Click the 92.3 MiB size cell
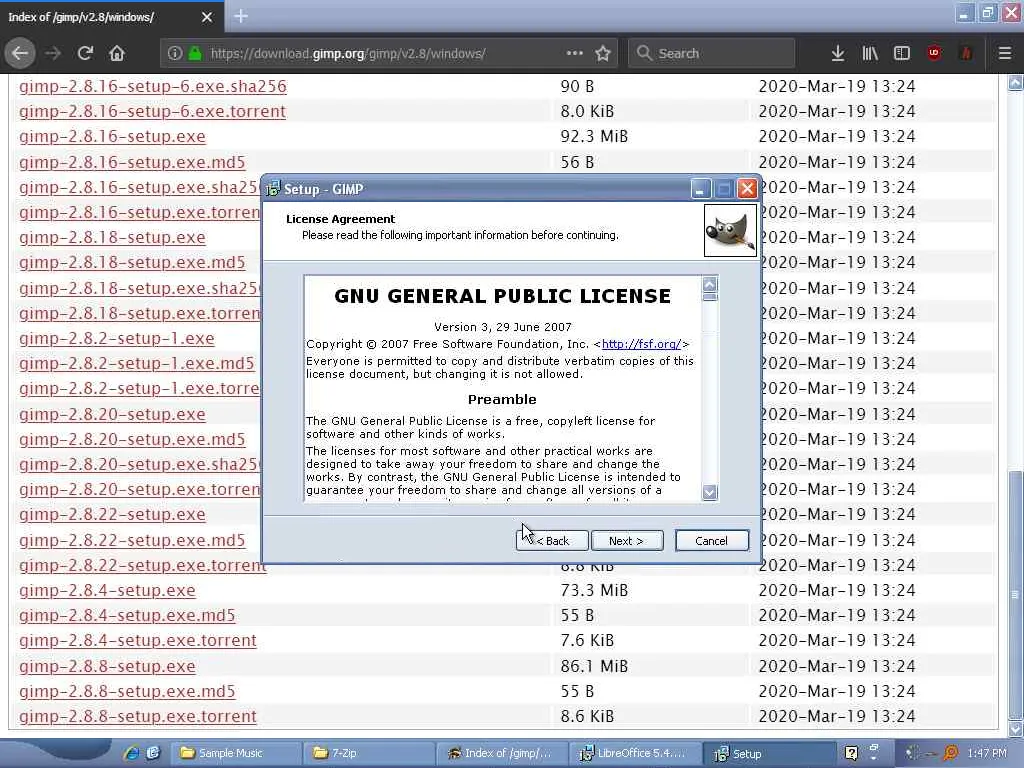 tap(594, 136)
